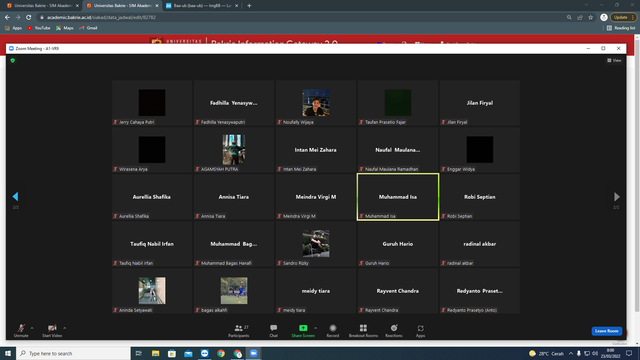Open Microsoft Store from taskbar
This screenshot has height=360, width=640.
click(172, 353)
